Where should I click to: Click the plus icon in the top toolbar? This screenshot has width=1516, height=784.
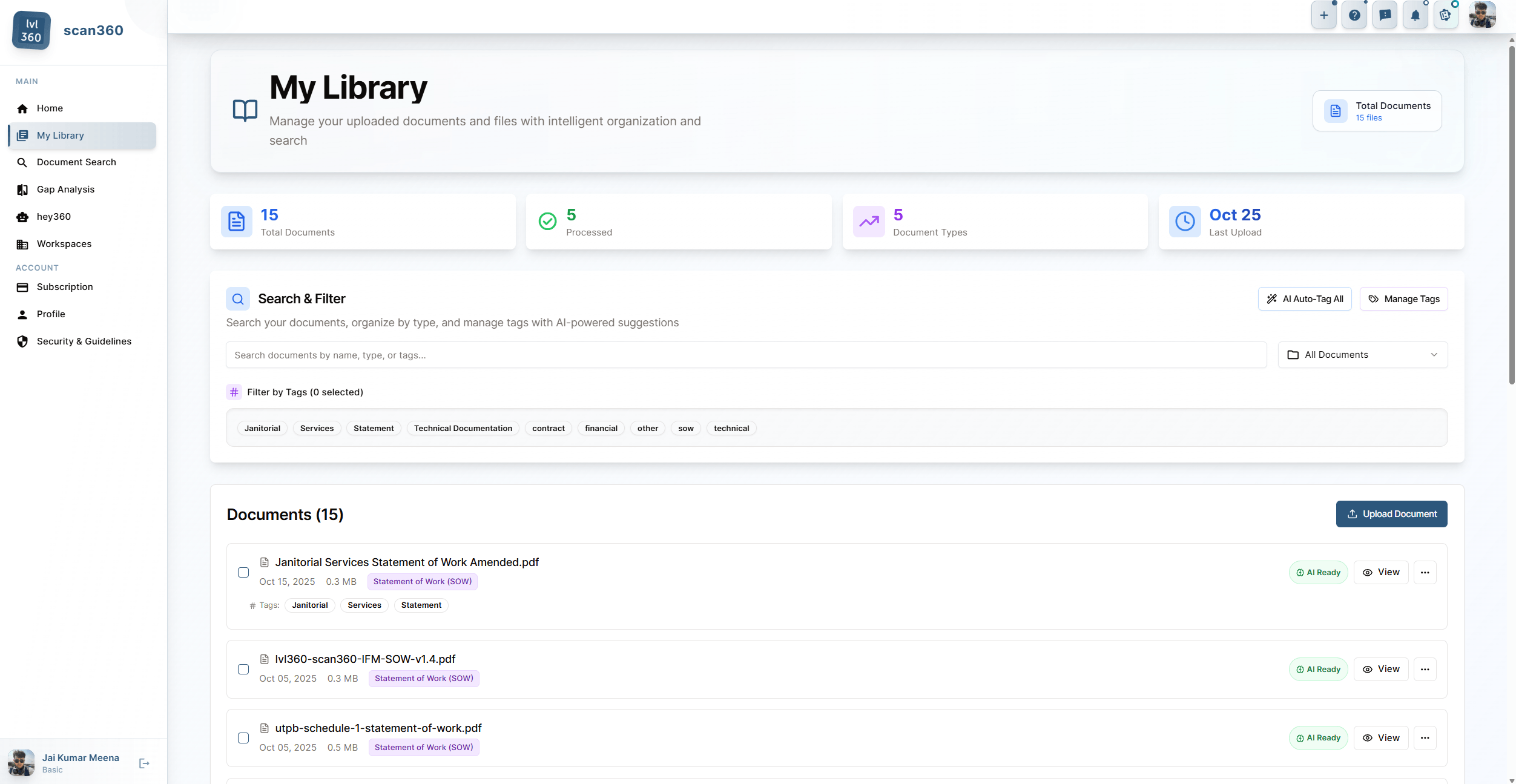[1324, 15]
